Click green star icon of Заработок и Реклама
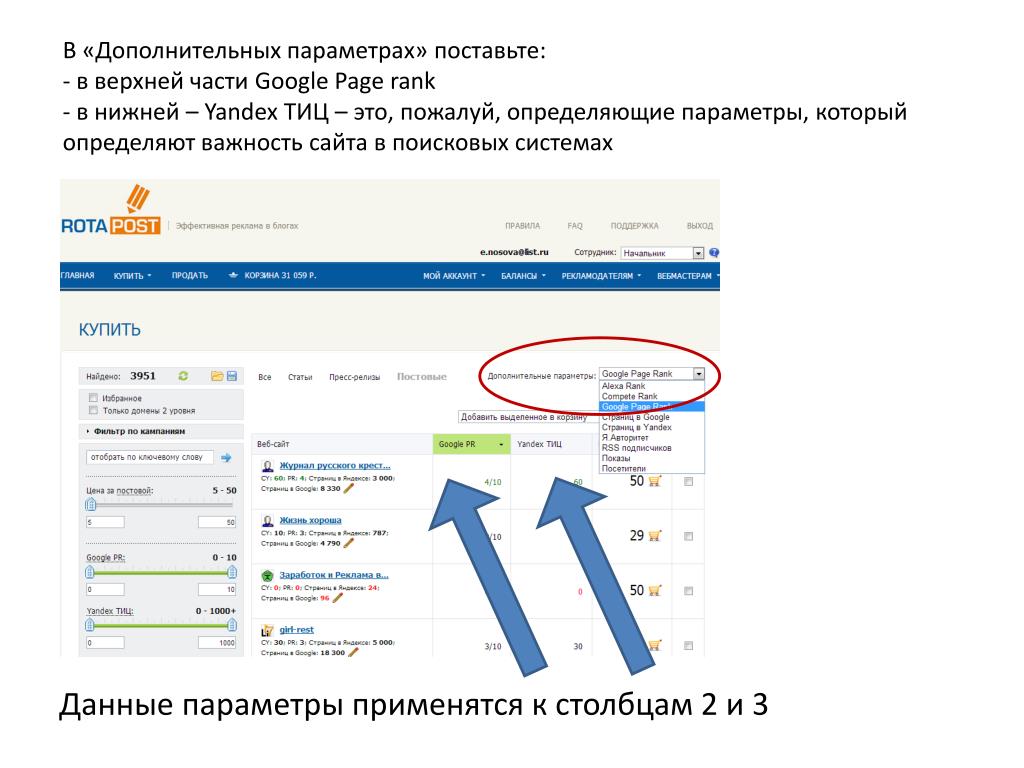The height and width of the screenshot is (768, 1024). pos(267,575)
